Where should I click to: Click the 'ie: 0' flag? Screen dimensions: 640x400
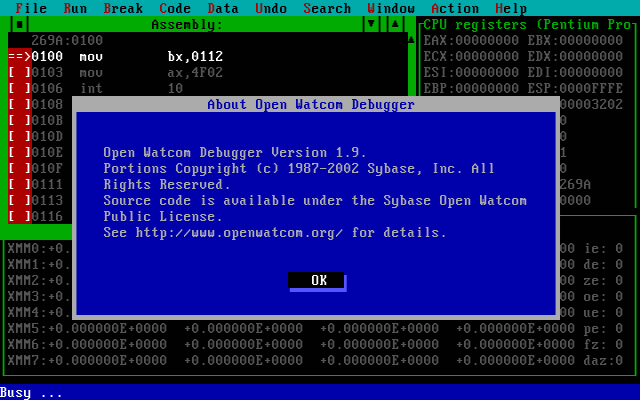(x=603, y=248)
